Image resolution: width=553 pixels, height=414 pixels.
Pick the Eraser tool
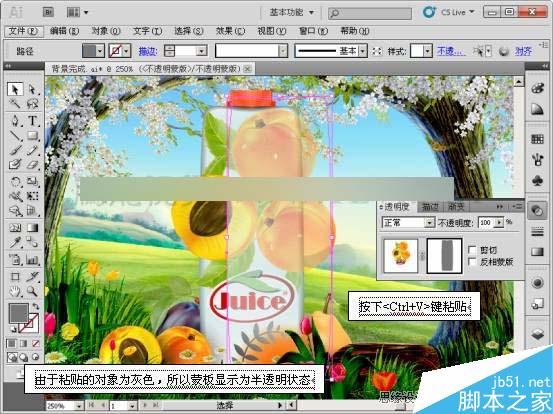point(32,165)
